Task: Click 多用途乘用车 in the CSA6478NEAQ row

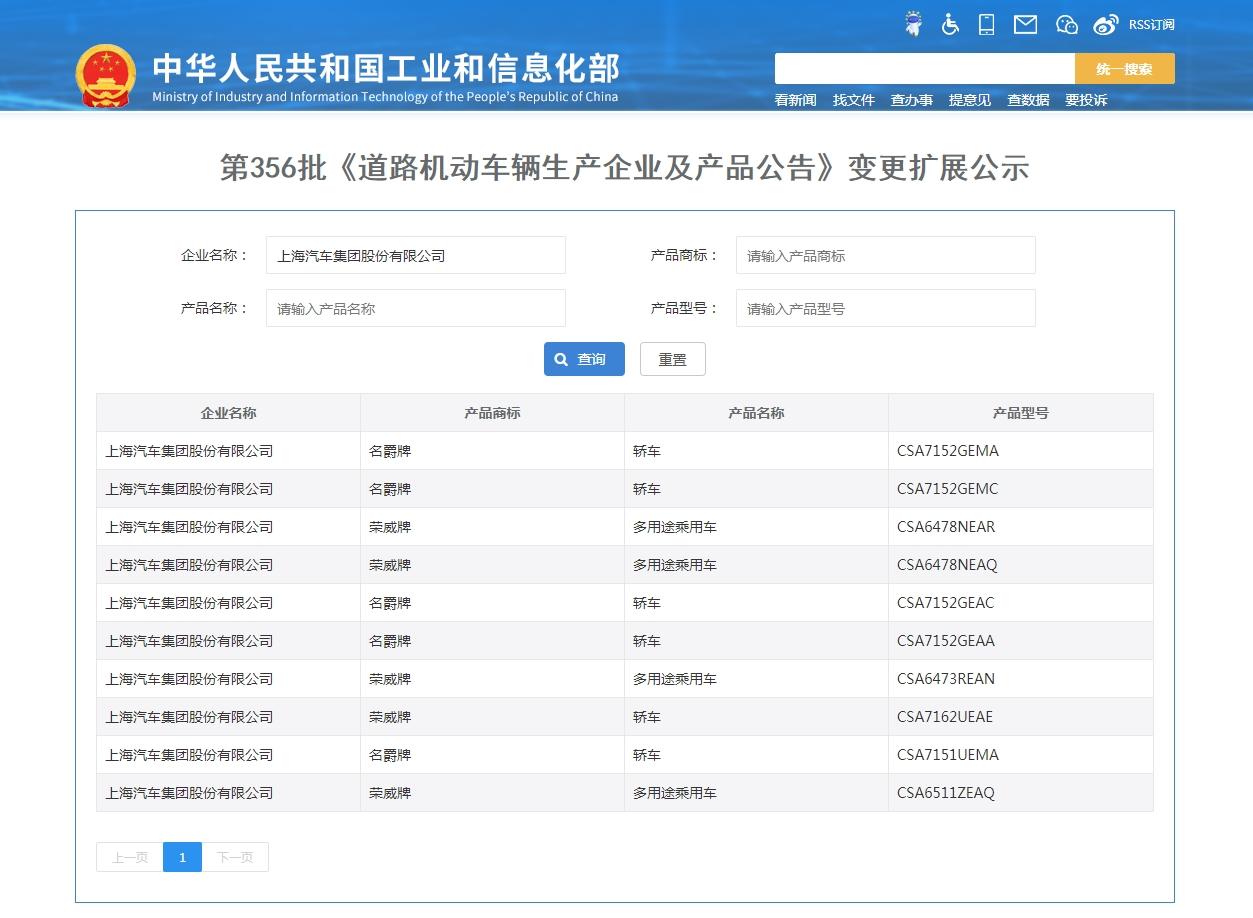Action: pyautogui.click(x=675, y=565)
